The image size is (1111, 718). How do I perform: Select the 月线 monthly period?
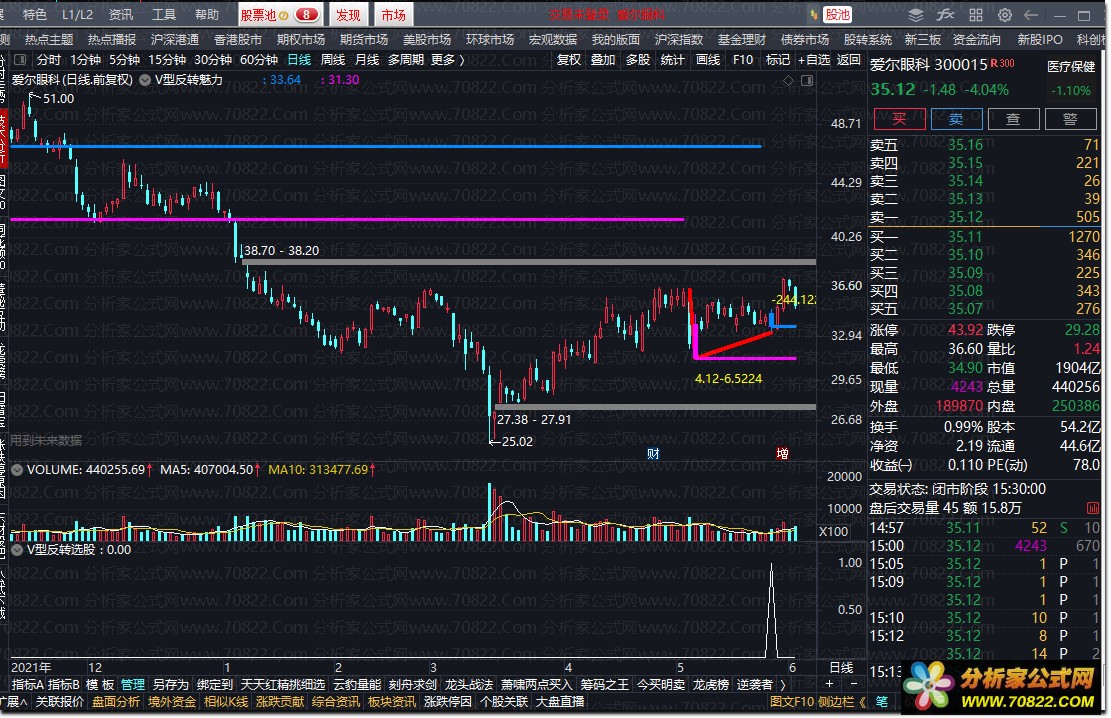[x=366, y=60]
